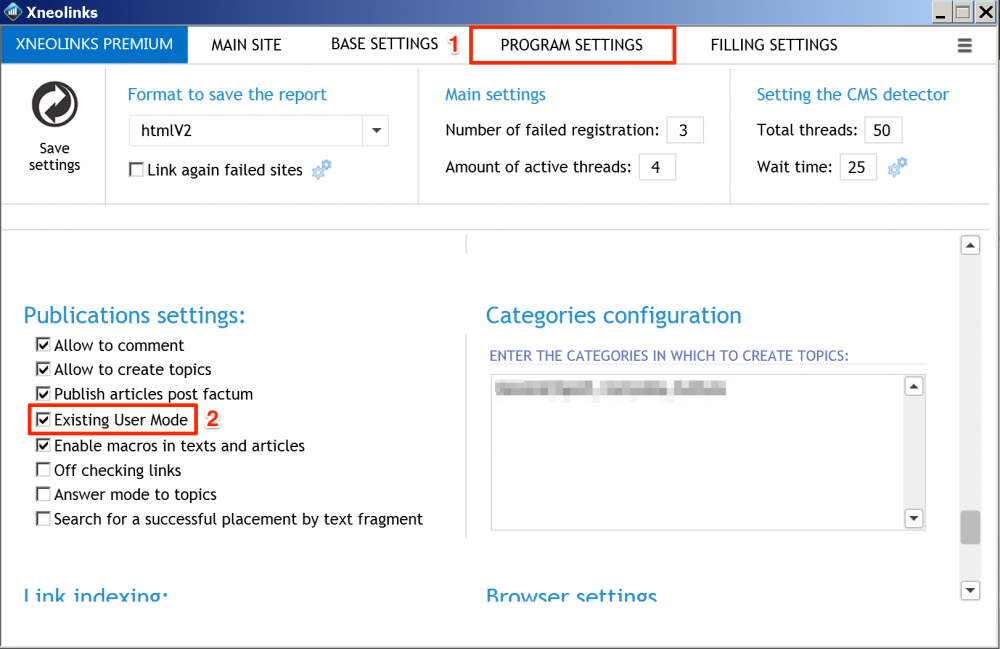1000x649 pixels.
Task: Click the Format to save the report heading
Action: click(227, 94)
